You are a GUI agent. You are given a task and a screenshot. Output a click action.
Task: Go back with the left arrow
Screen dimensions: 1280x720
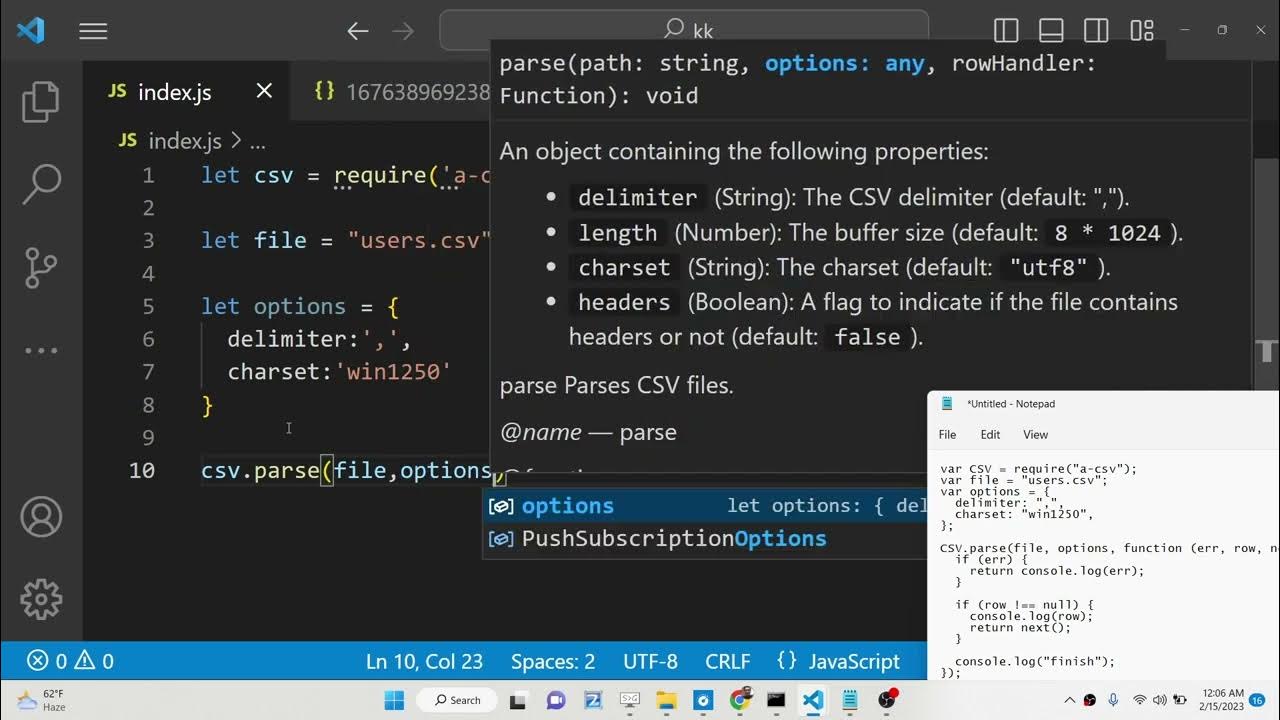tap(358, 31)
